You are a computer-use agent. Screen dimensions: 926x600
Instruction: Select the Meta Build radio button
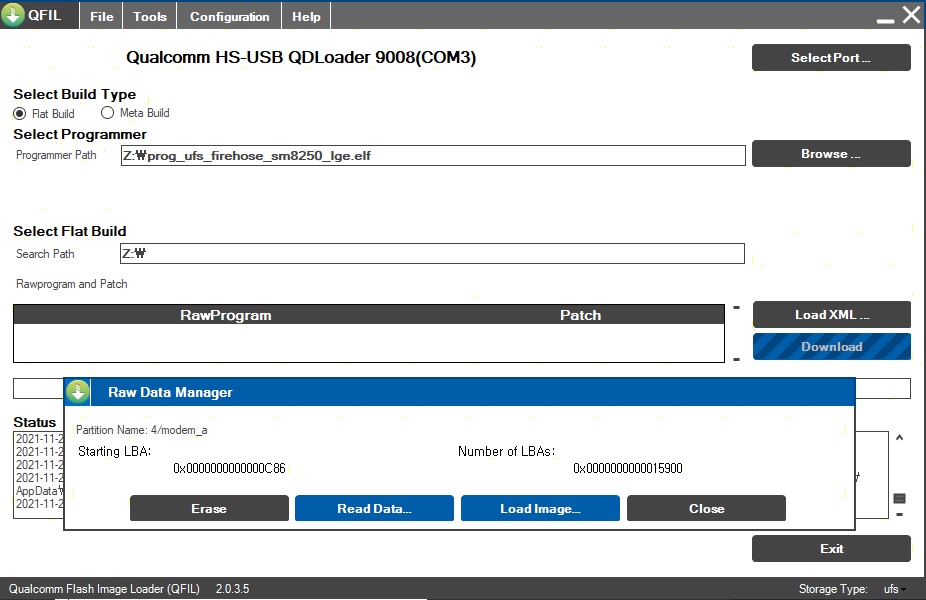[x=107, y=112]
